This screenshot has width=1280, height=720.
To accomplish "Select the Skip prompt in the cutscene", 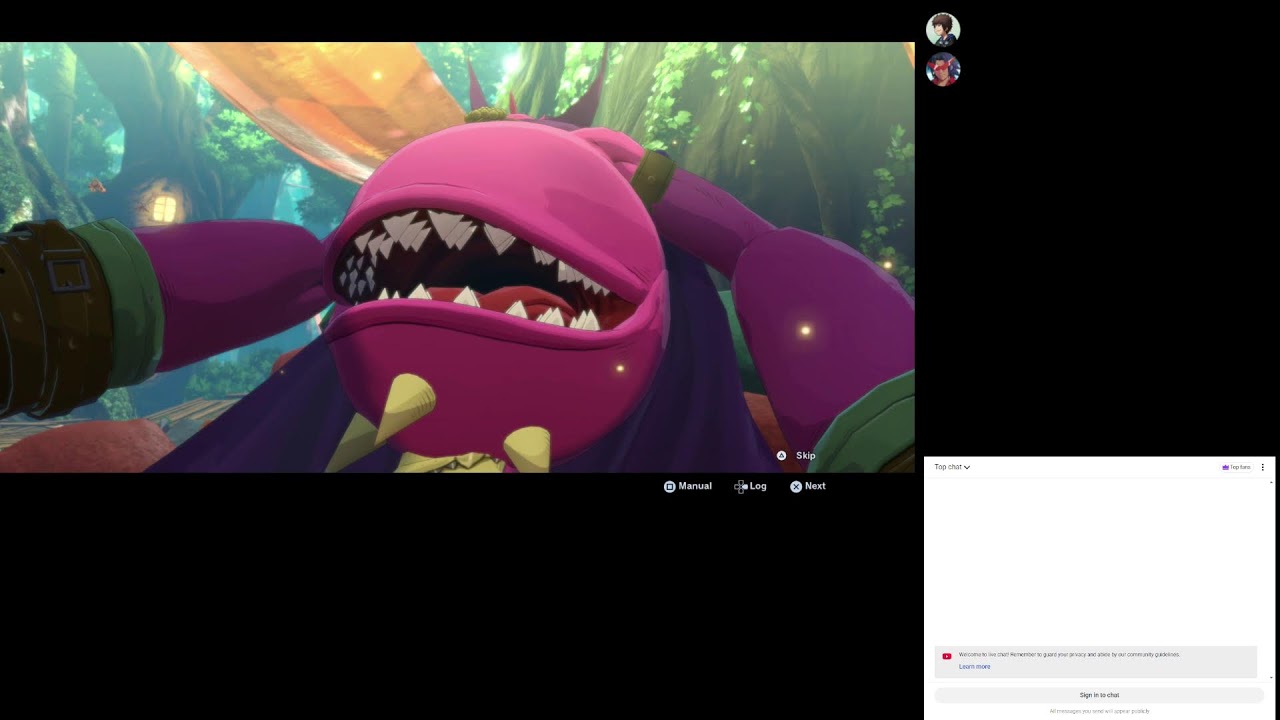I will coord(806,456).
